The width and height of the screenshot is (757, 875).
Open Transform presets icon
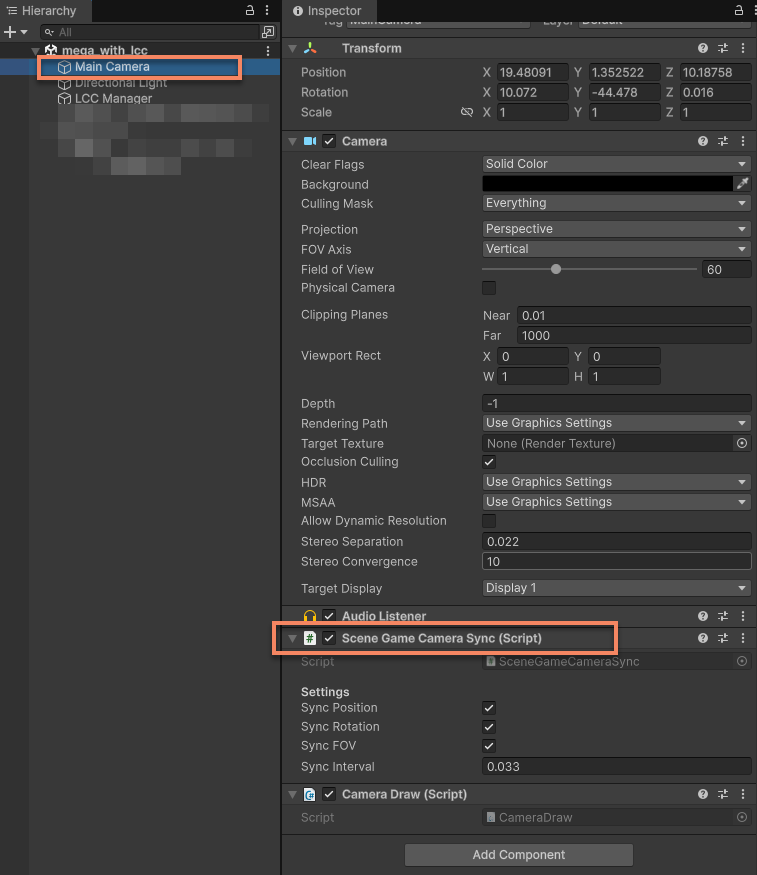[723, 48]
